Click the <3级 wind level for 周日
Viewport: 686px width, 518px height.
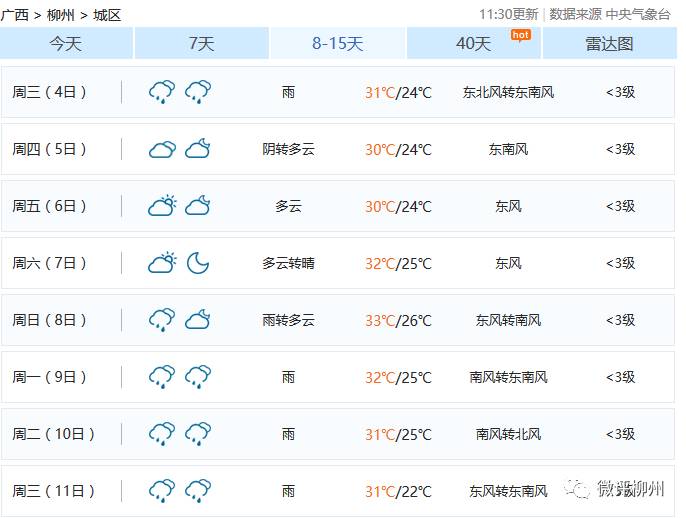620,320
